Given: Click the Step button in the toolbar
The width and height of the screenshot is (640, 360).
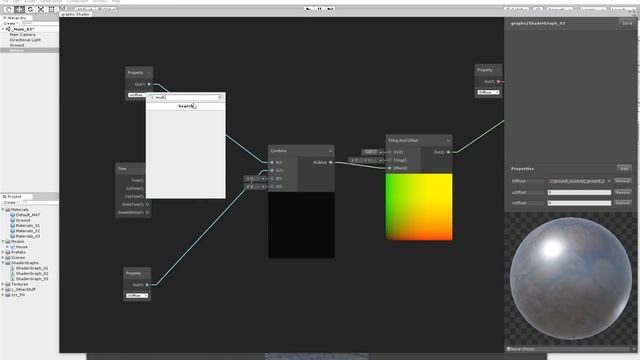Looking at the screenshot, I should [x=331, y=9].
